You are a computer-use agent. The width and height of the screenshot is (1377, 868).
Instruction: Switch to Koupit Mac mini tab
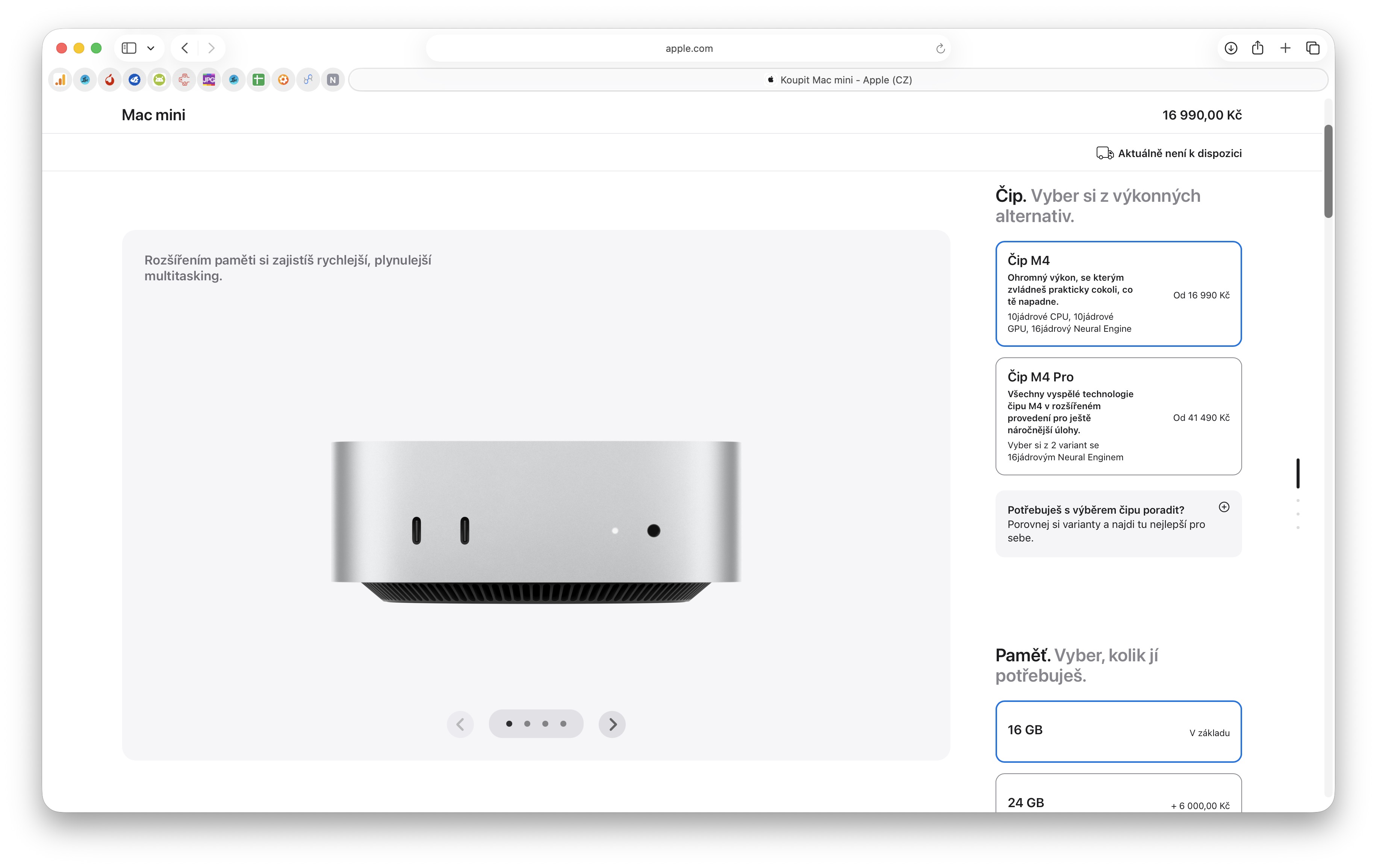[838, 80]
